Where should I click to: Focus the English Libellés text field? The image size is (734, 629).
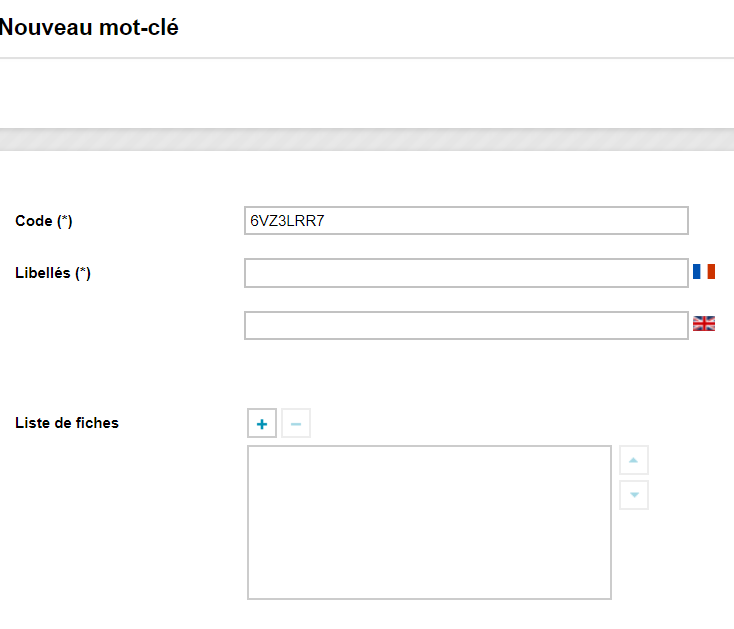tap(466, 325)
